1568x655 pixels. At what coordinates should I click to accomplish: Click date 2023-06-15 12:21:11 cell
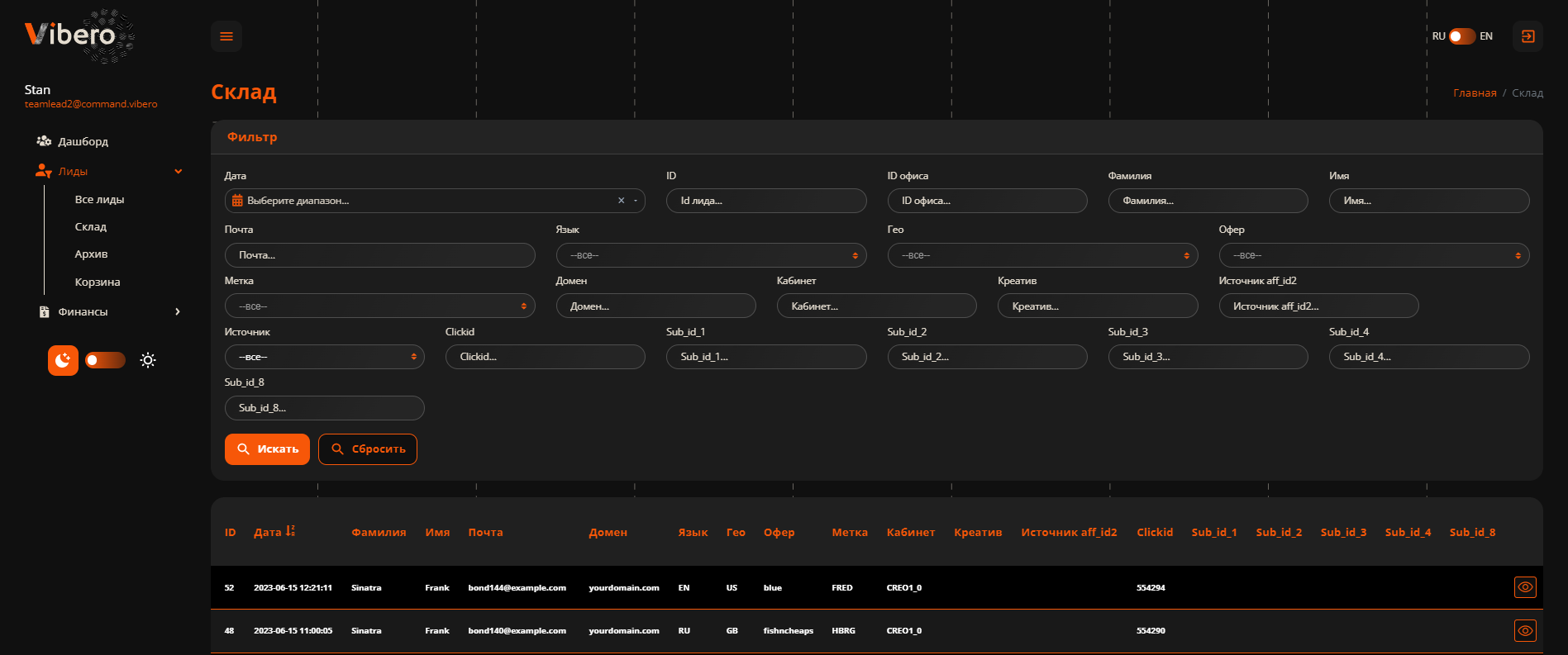pyautogui.click(x=293, y=588)
